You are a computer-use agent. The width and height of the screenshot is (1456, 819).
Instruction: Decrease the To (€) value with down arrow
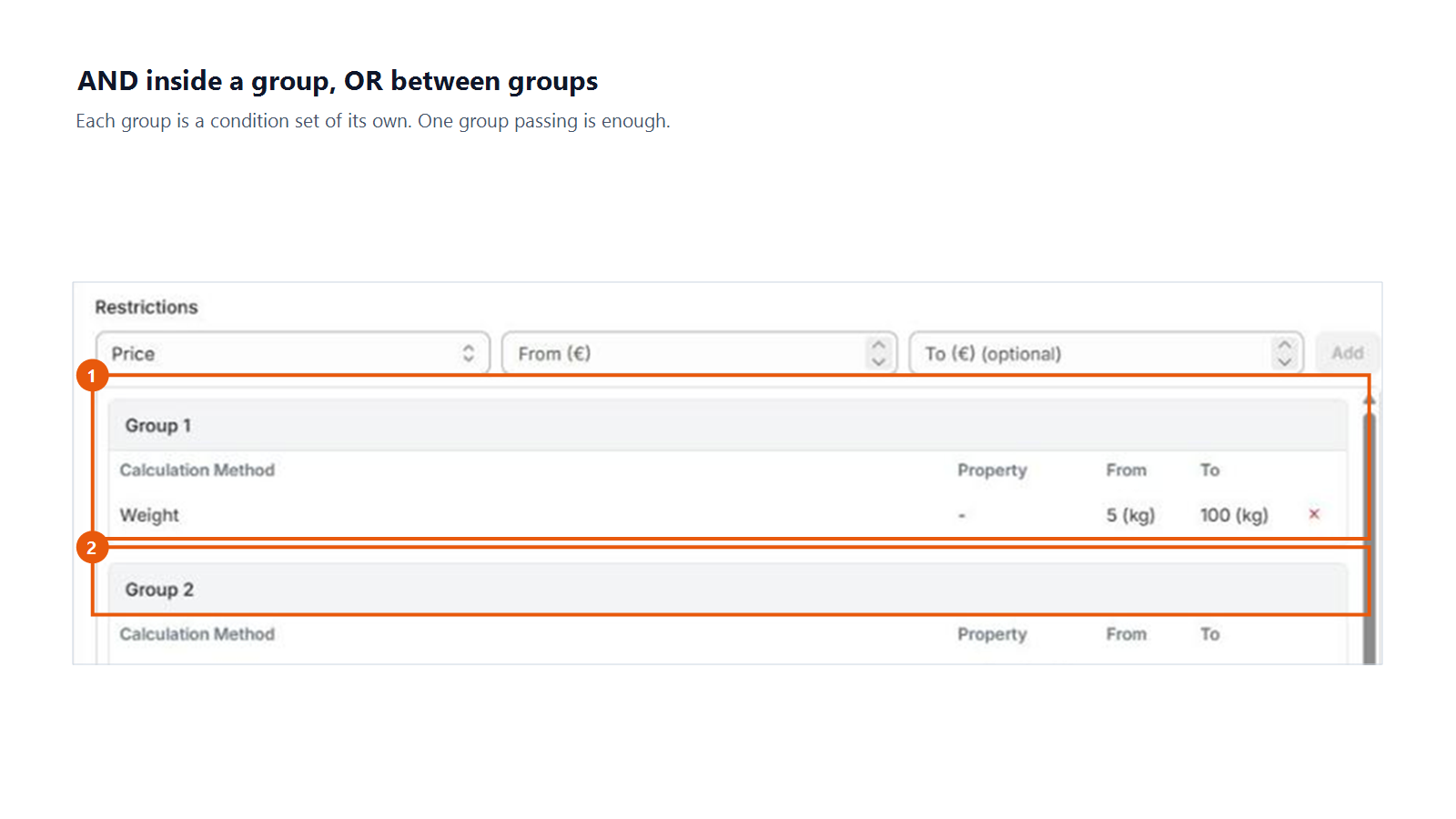(x=1285, y=361)
